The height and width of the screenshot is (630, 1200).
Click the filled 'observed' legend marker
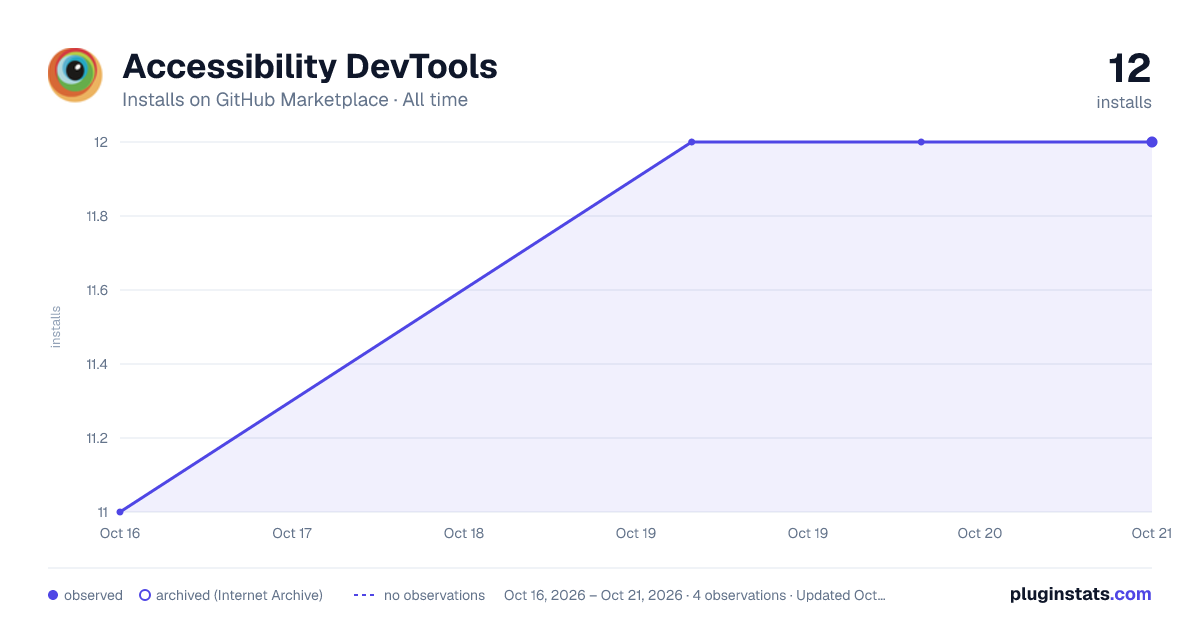(53, 595)
